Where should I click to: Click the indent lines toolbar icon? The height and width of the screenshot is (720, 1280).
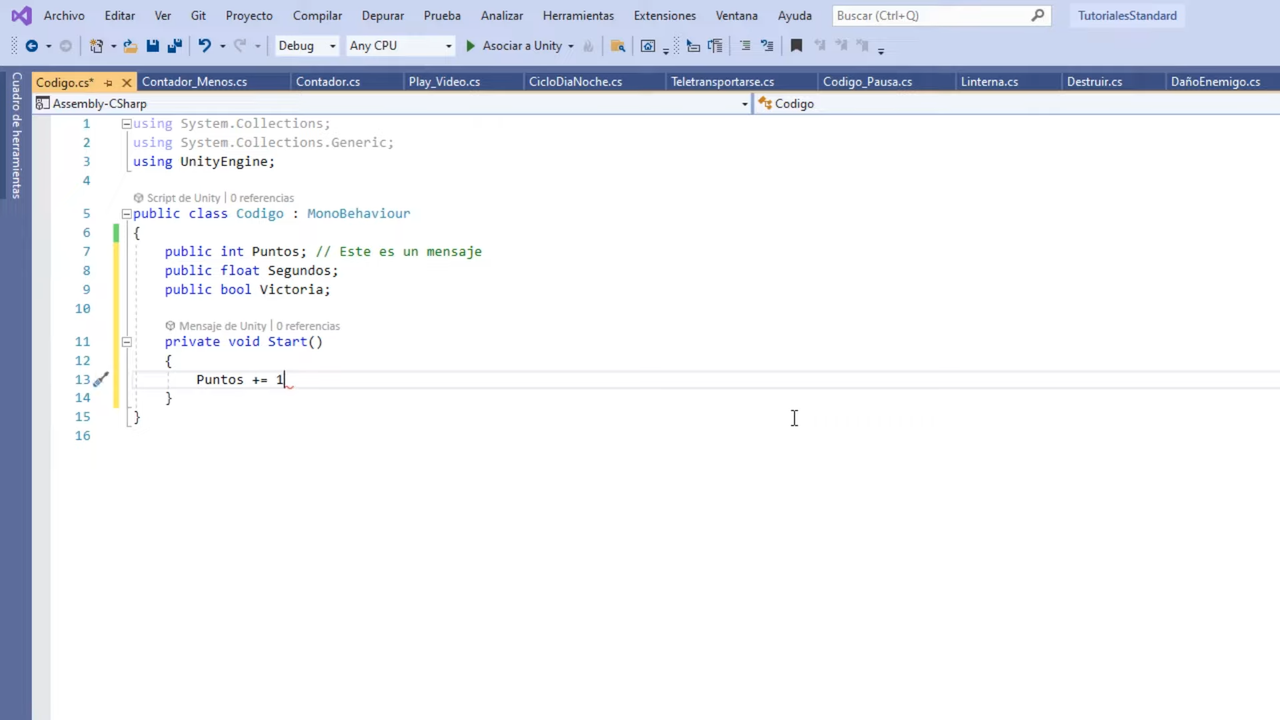[715, 46]
